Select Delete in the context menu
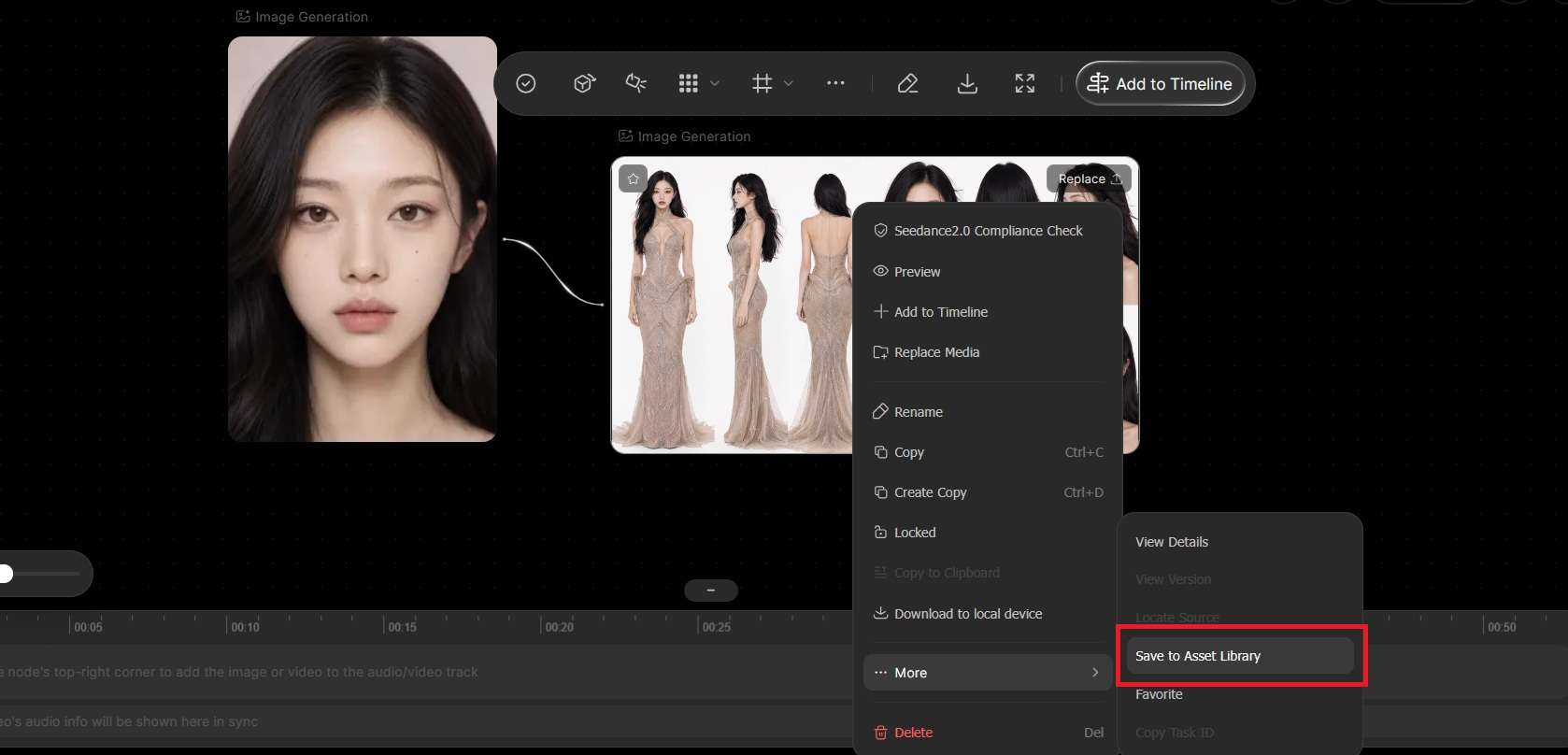The height and width of the screenshot is (755, 1568). [x=988, y=733]
